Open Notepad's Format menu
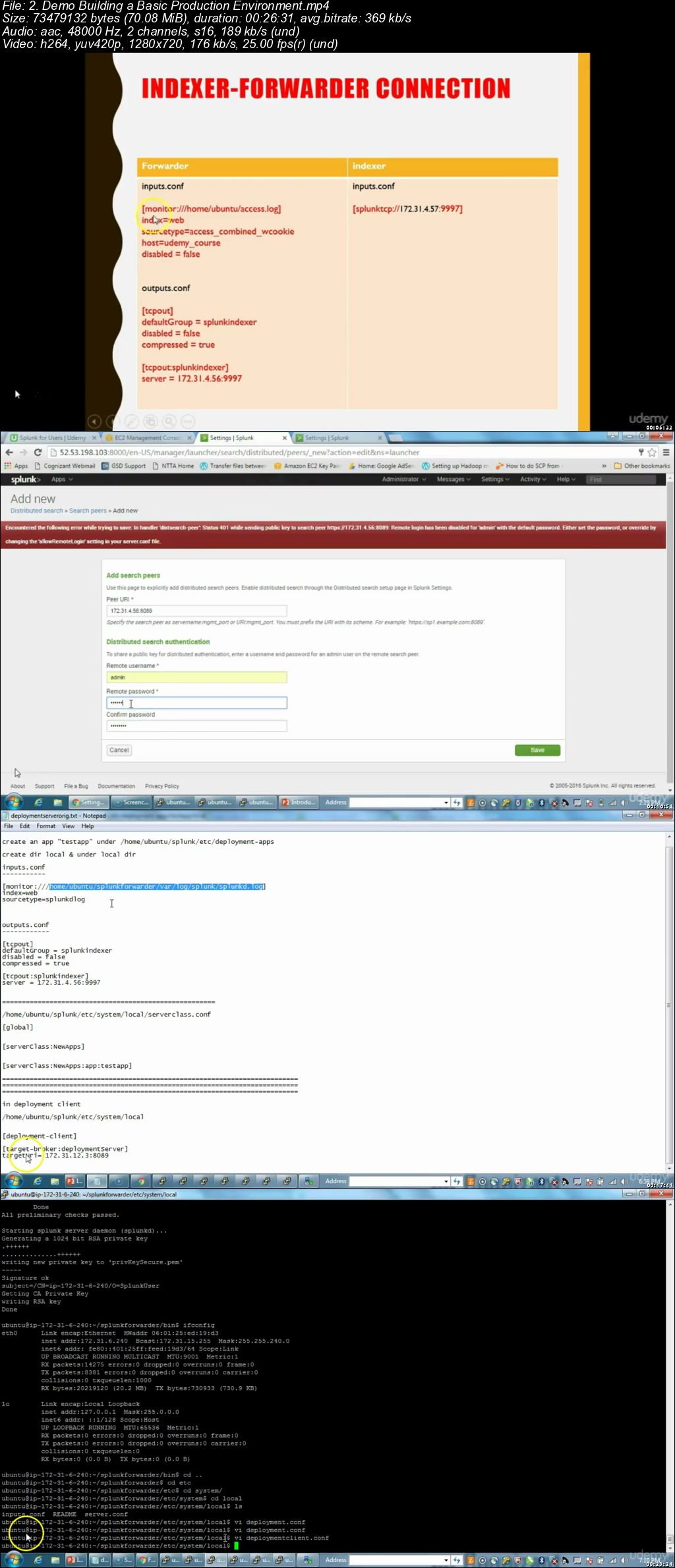 coord(46,826)
